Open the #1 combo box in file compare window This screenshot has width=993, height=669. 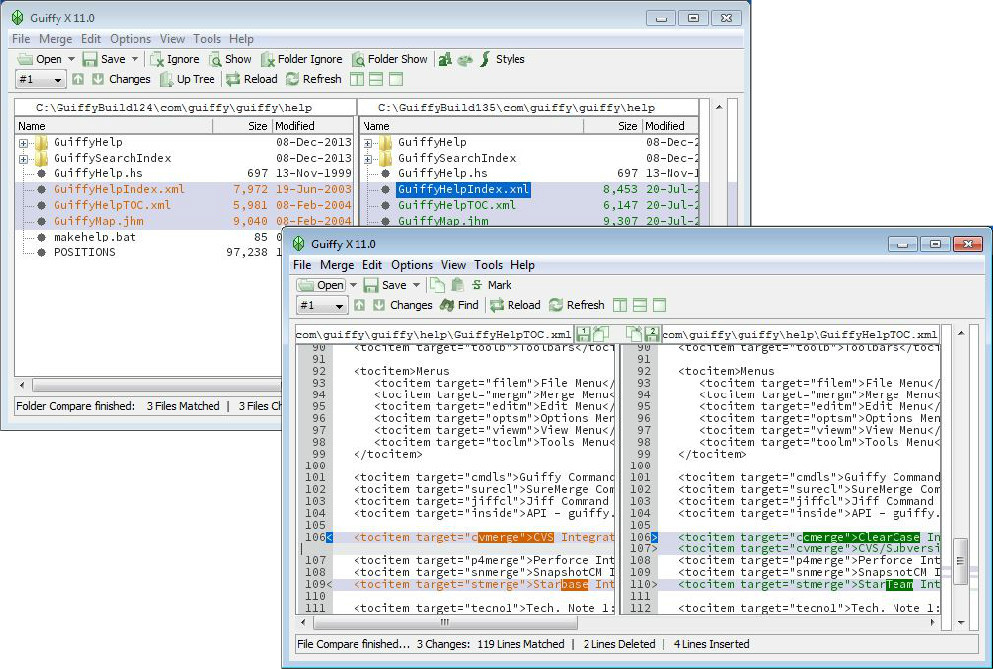click(322, 306)
